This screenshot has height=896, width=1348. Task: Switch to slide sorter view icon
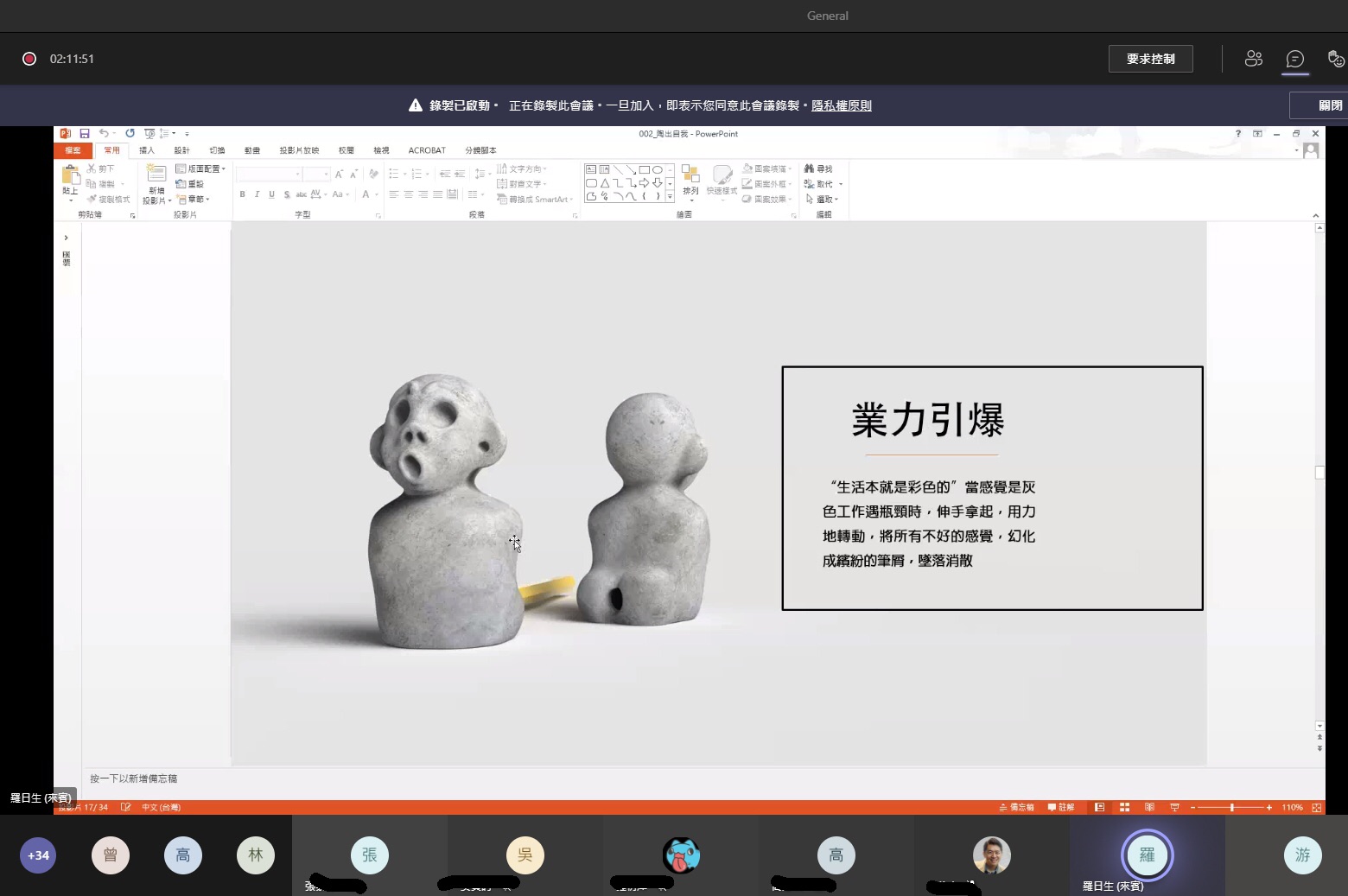pyautogui.click(x=1124, y=807)
